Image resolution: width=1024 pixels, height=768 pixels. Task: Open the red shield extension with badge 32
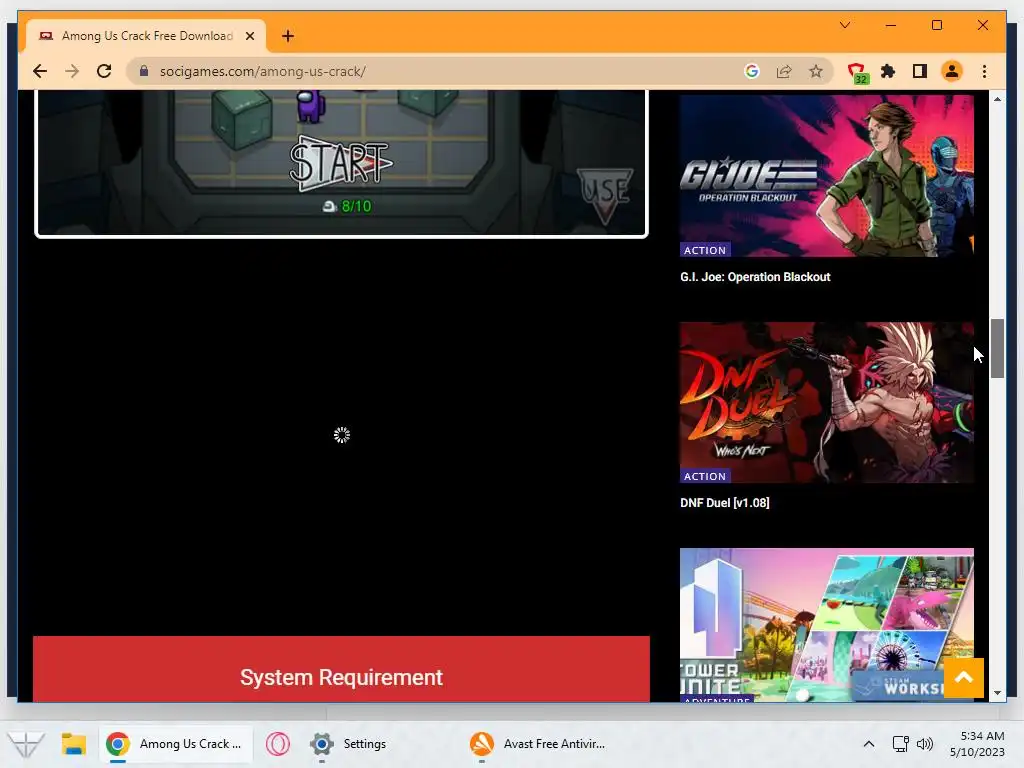[857, 72]
